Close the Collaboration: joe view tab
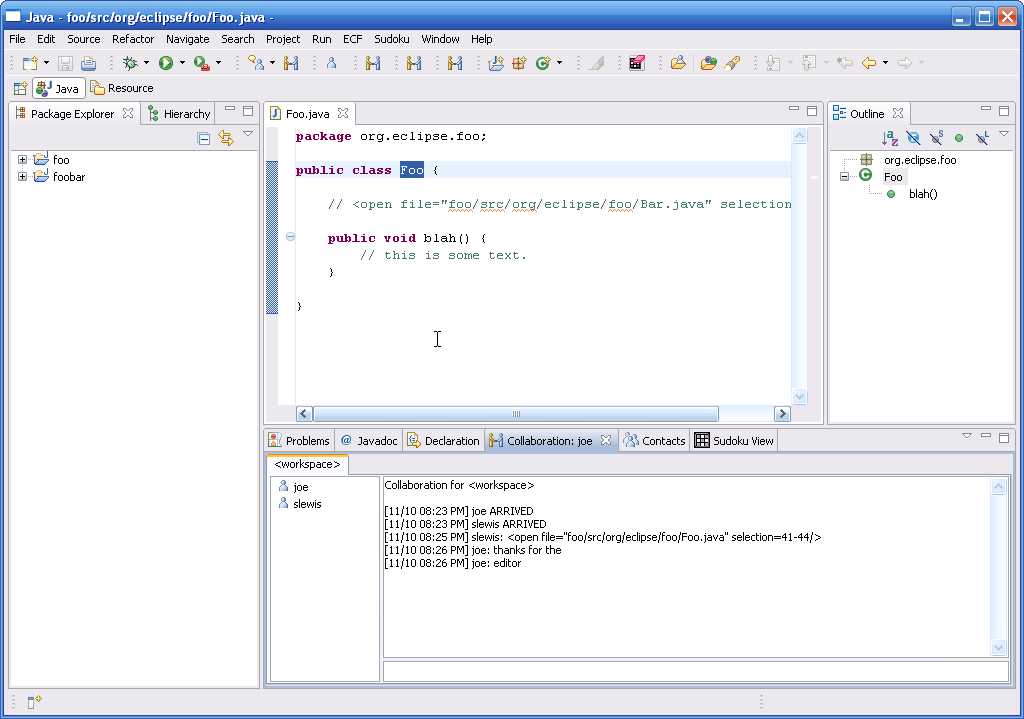Viewport: 1024px width, 719px height. click(x=606, y=440)
